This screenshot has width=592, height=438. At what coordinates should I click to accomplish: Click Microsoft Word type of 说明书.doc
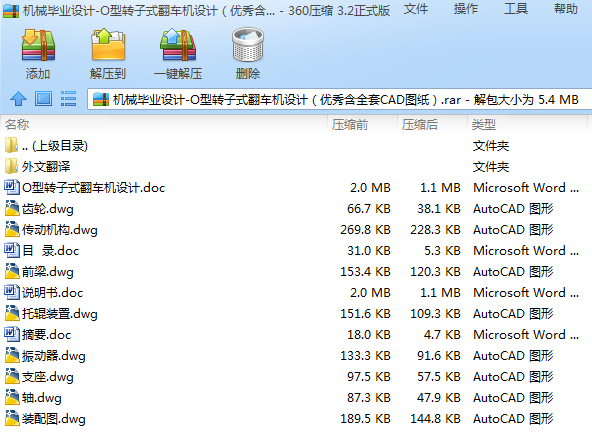point(526,293)
